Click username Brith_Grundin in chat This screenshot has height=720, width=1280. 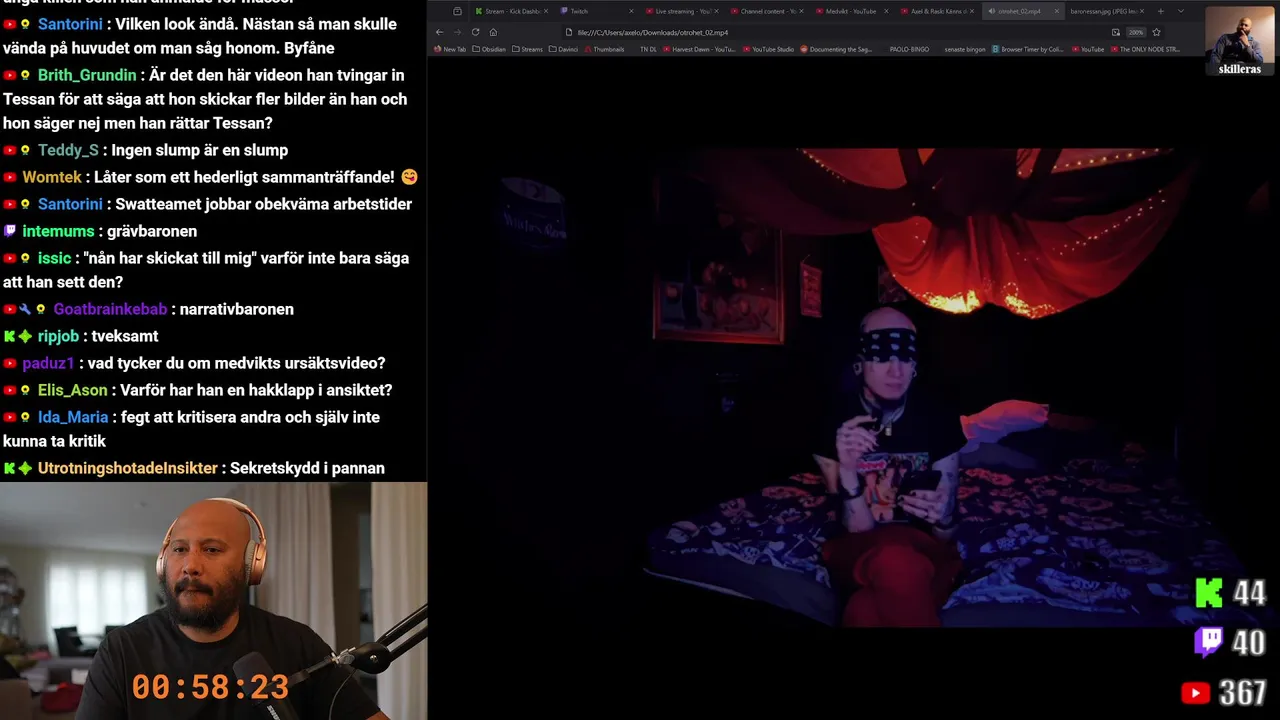(87, 75)
